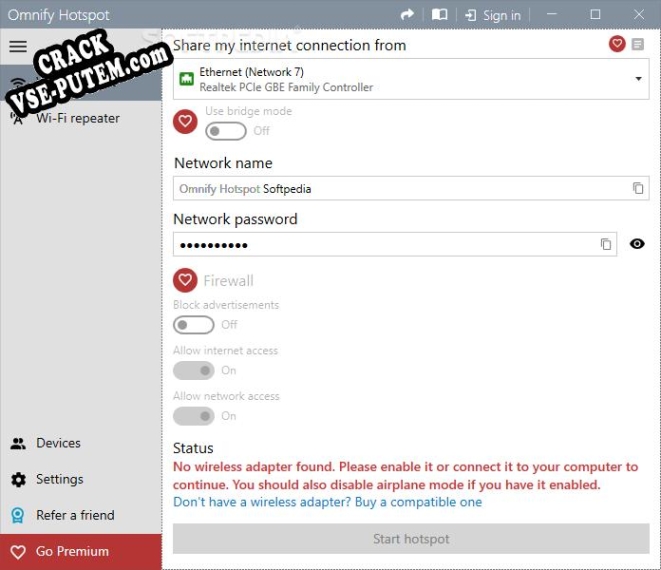This screenshot has width=661, height=570.
Task: Open the Devices section in the sidebar
Action: (x=58, y=443)
